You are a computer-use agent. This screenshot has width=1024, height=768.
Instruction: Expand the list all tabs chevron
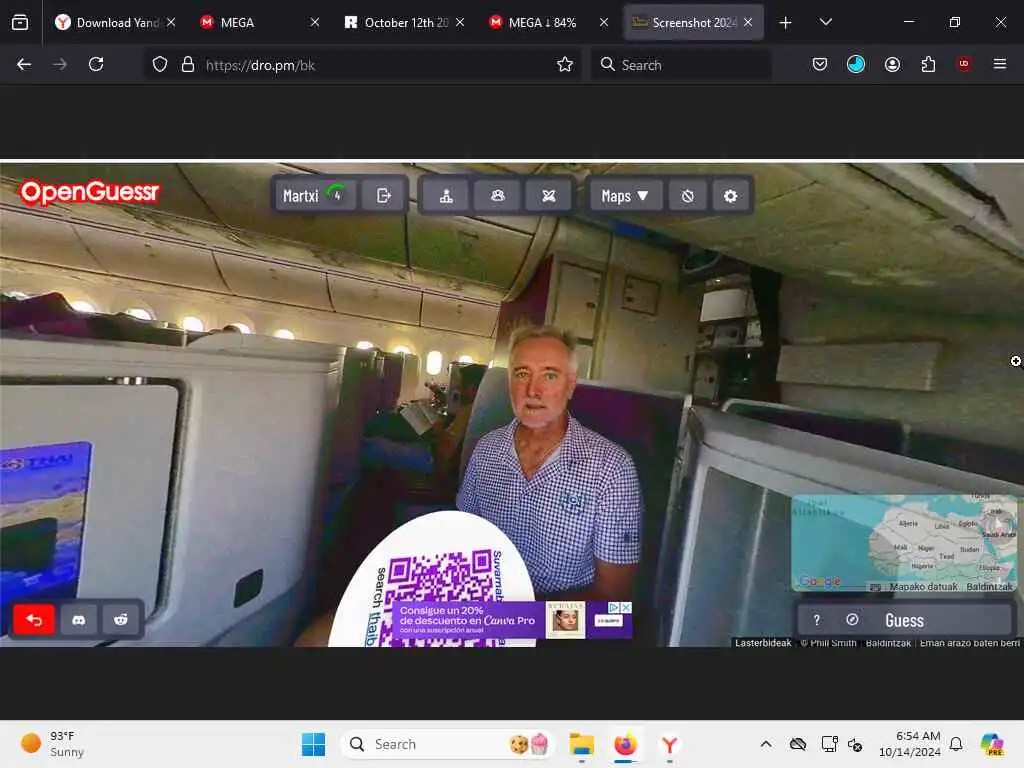pyautogui.click(x=825, y=22)
